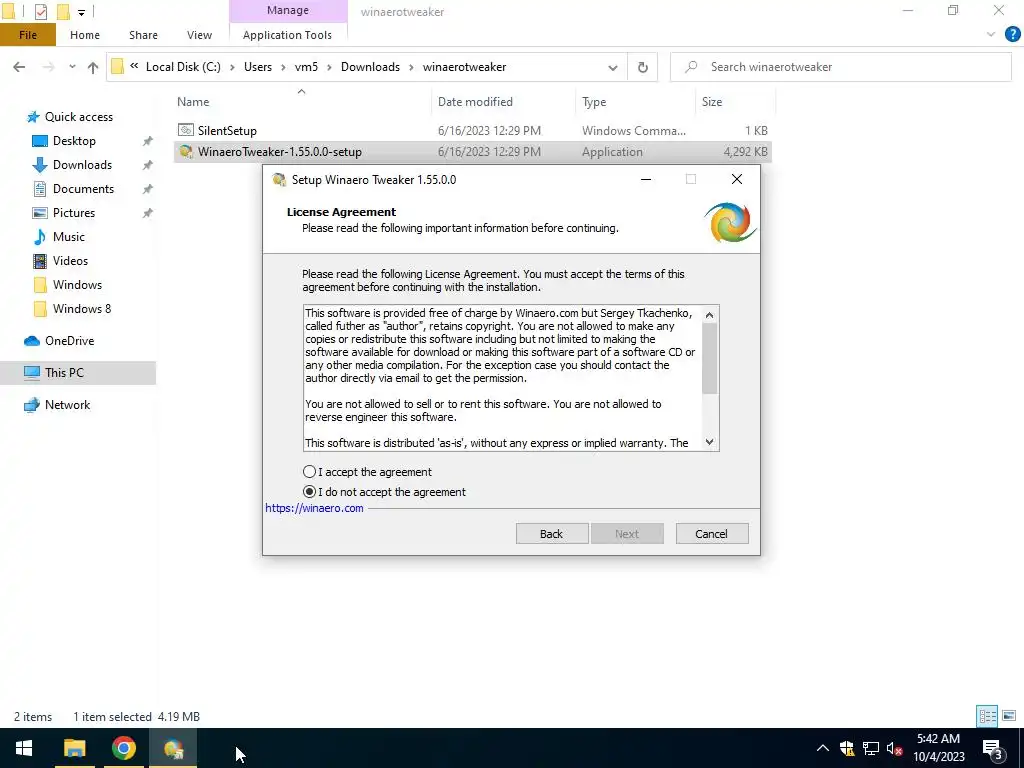Click the Search winaerotweaker field
This screenshot has width=1024, height=768.
(841, 67)
